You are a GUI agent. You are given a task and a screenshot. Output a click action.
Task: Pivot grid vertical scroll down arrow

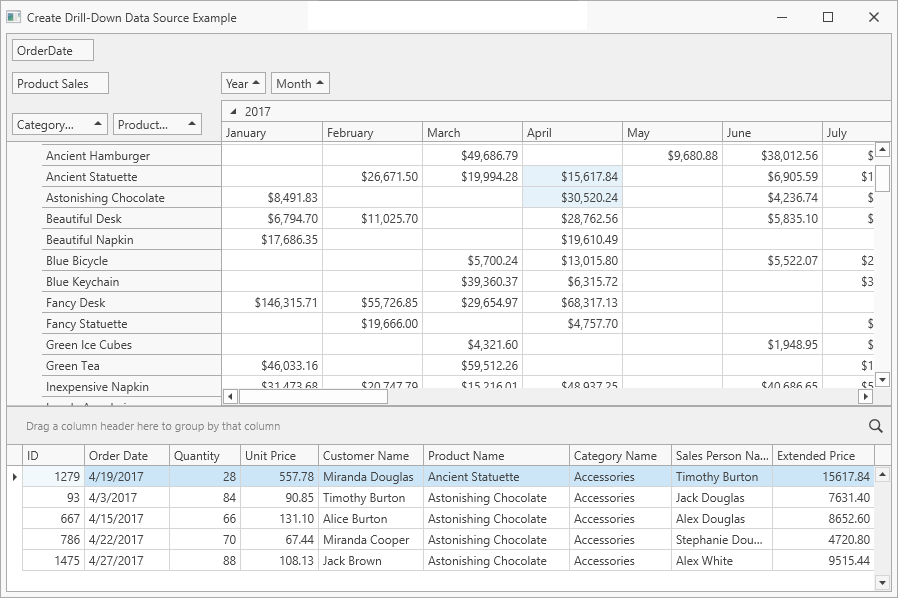point(883,379)
